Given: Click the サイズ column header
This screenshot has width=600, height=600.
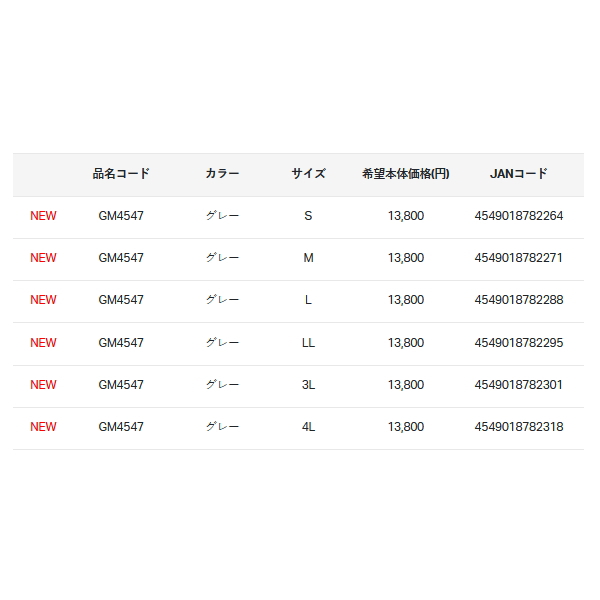Looking at the screenshot, I should [308, 174].
